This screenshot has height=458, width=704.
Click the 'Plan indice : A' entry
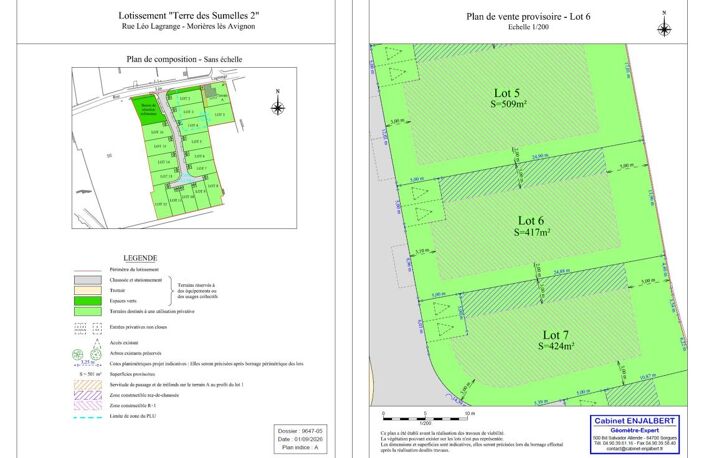pyautogui.click(x=300, y=448)
